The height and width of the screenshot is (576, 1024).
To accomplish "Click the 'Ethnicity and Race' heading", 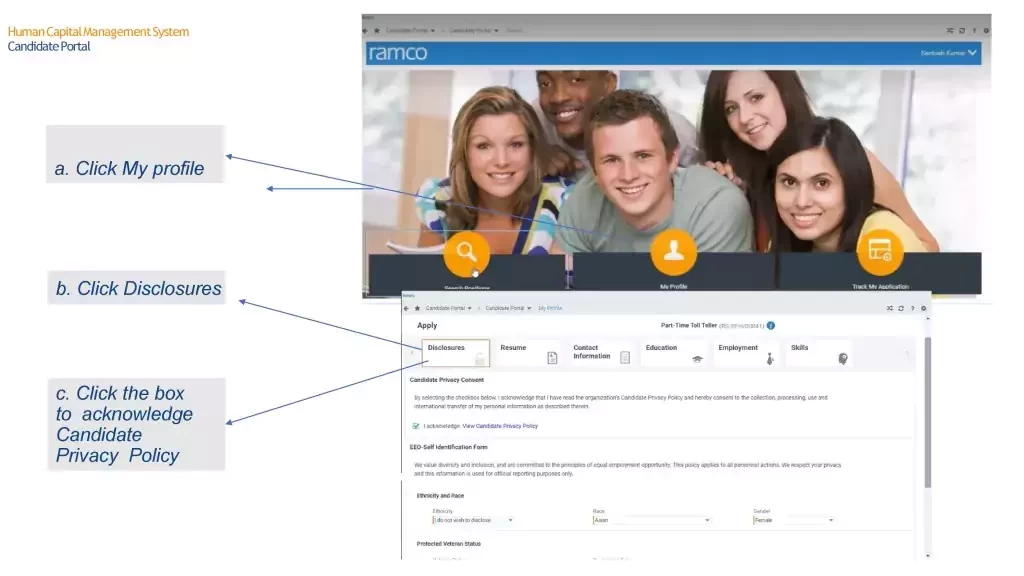I will click(440, 496).
